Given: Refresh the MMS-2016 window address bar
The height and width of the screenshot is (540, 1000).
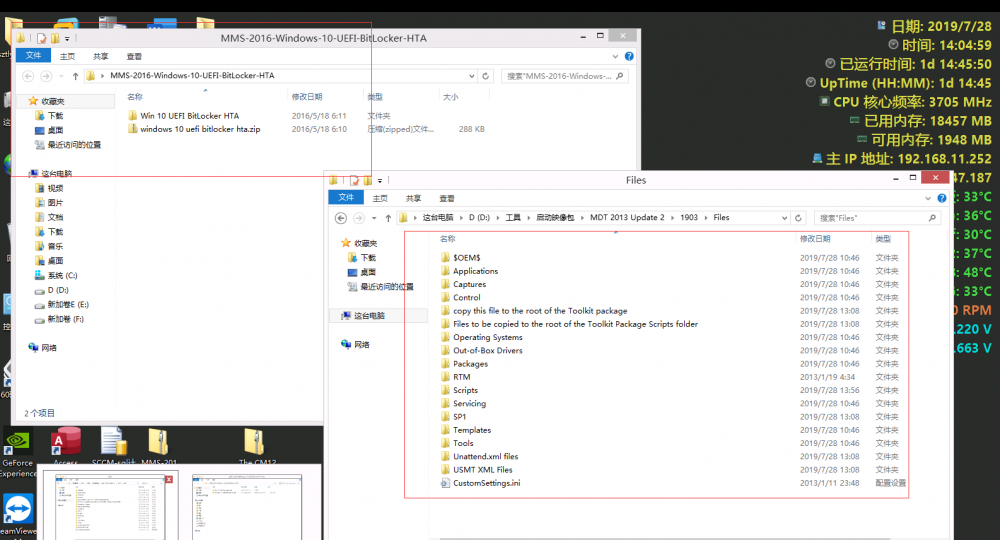Looking at the screenshot, I should coord(485,76).
